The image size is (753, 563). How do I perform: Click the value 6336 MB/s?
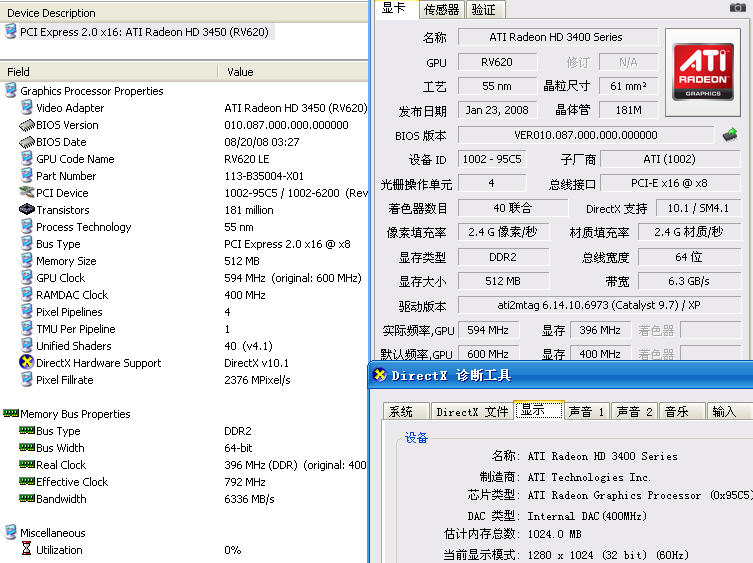coord(249,499)
